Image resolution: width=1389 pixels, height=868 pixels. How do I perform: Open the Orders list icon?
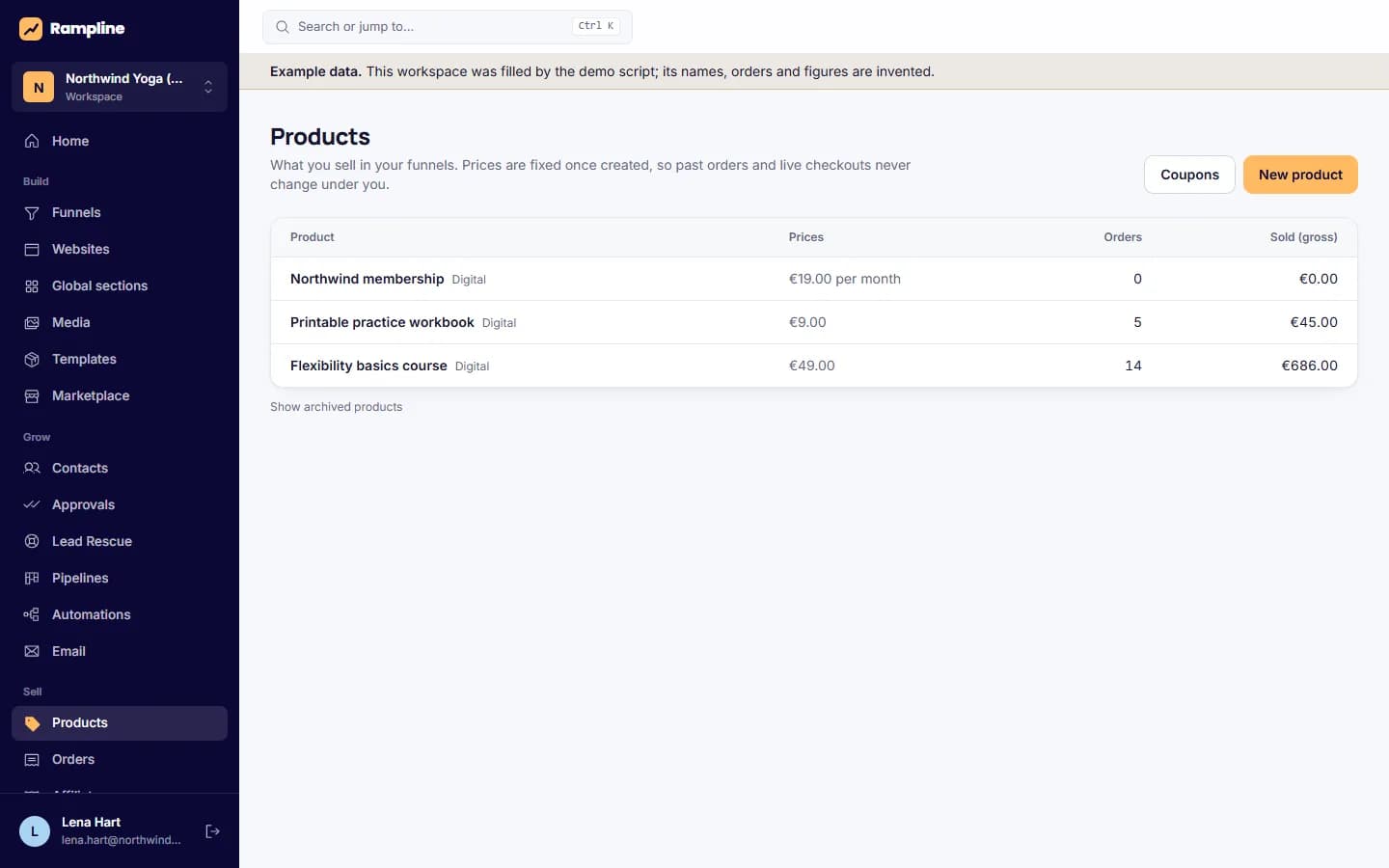point(32,760)
